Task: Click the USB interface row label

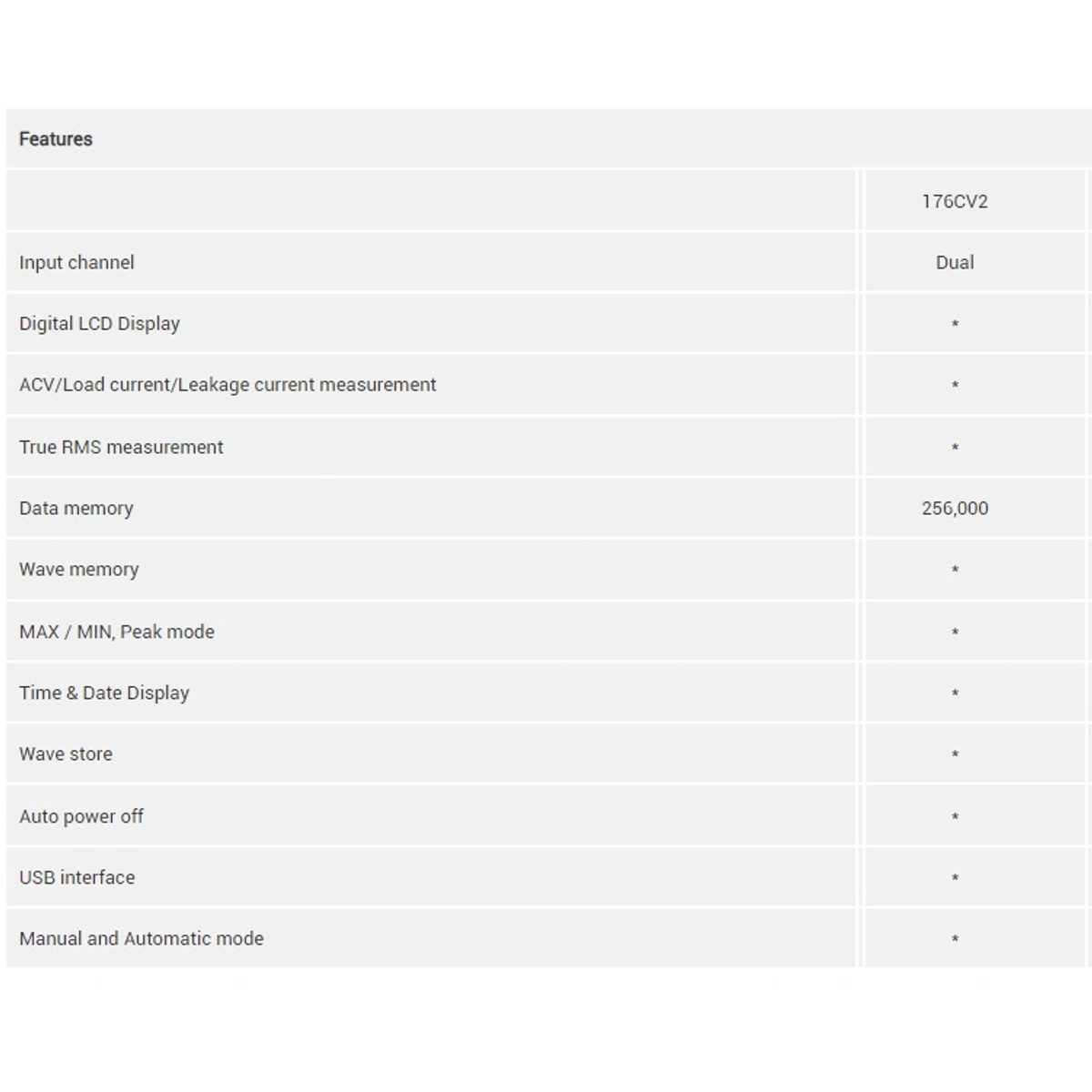Action: click(x=76, y=877)
